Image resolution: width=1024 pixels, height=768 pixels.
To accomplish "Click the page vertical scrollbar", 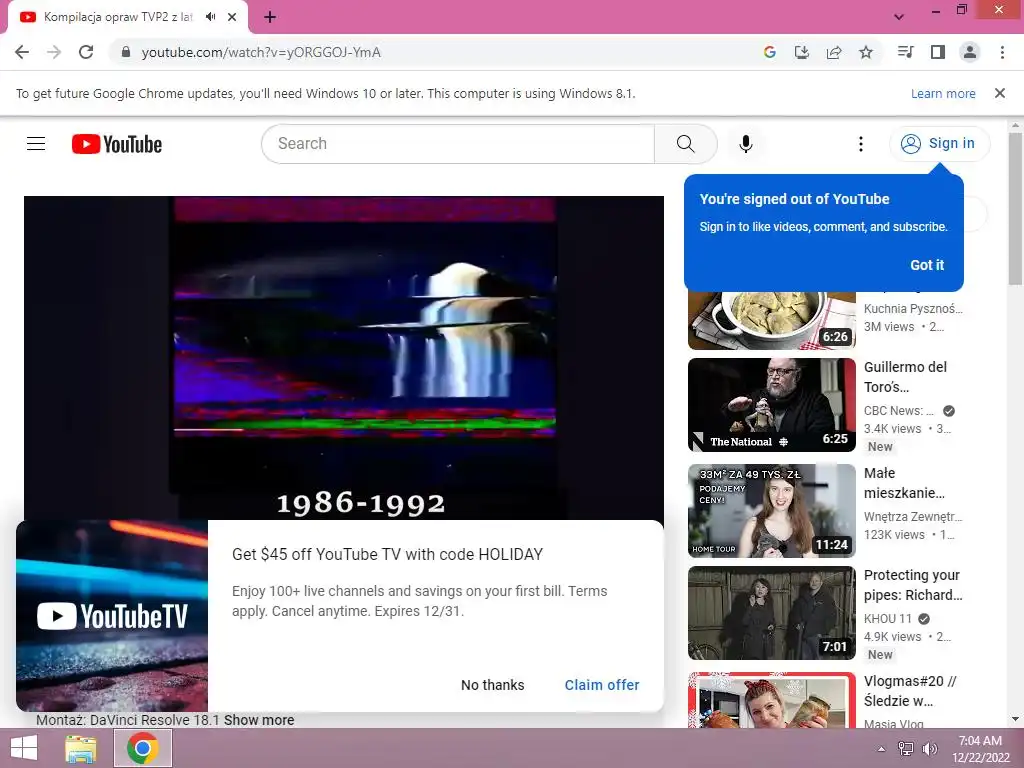I will (1015, 209).
